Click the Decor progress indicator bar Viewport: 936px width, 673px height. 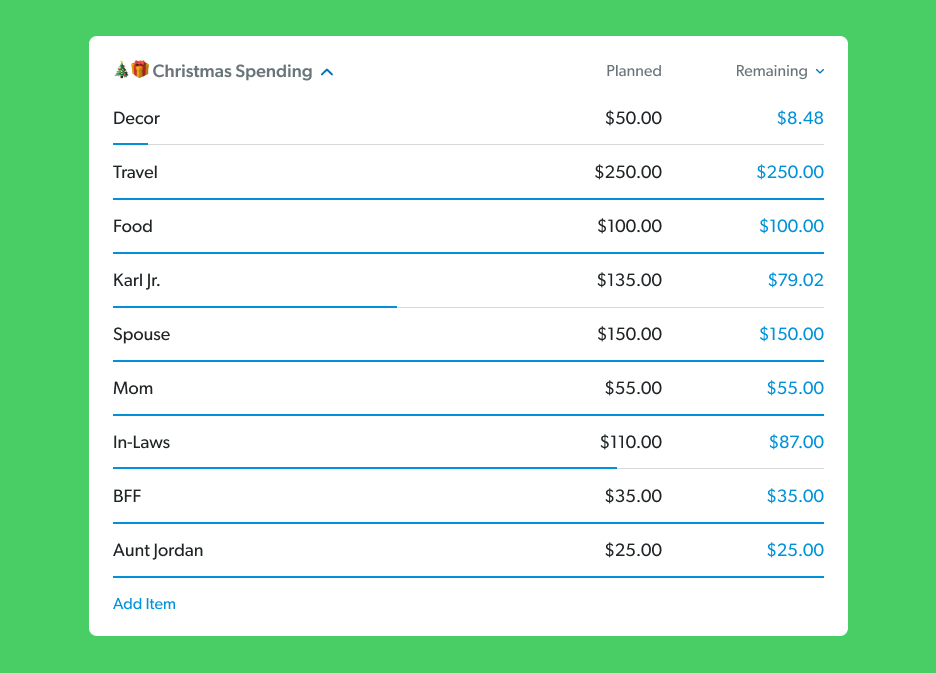point(130,143)
